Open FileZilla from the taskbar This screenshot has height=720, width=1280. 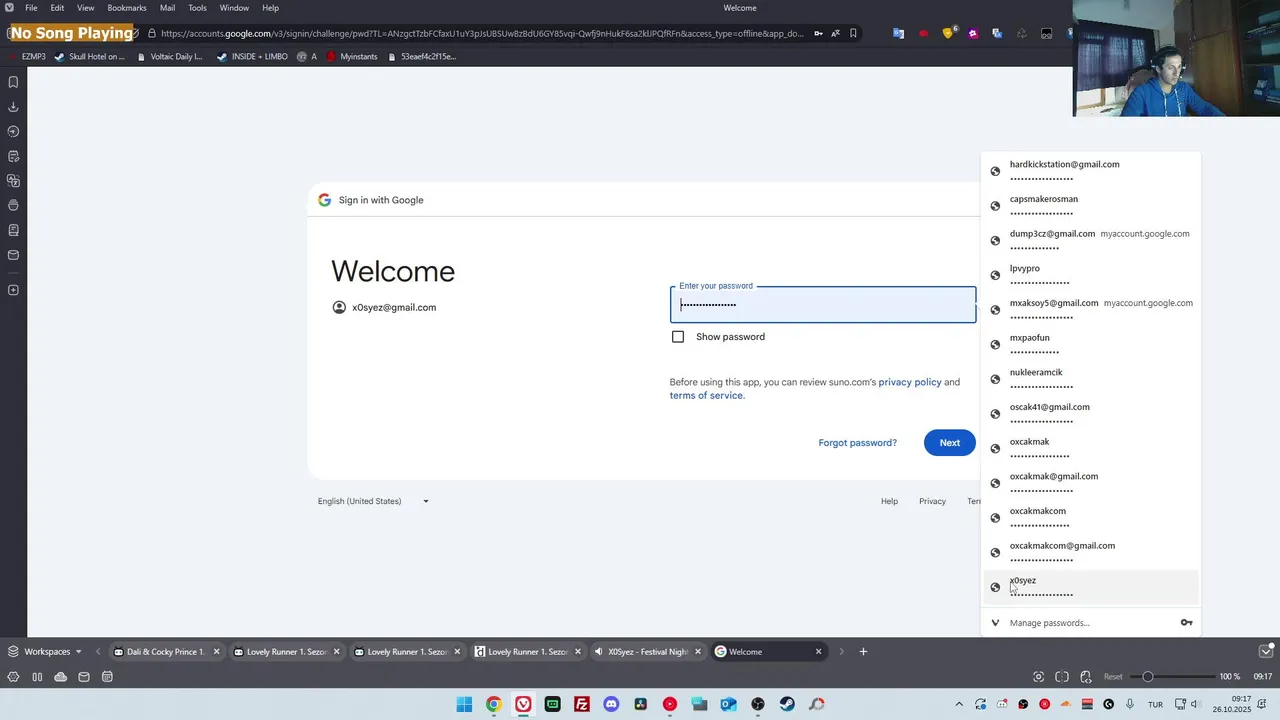[582, 704]
